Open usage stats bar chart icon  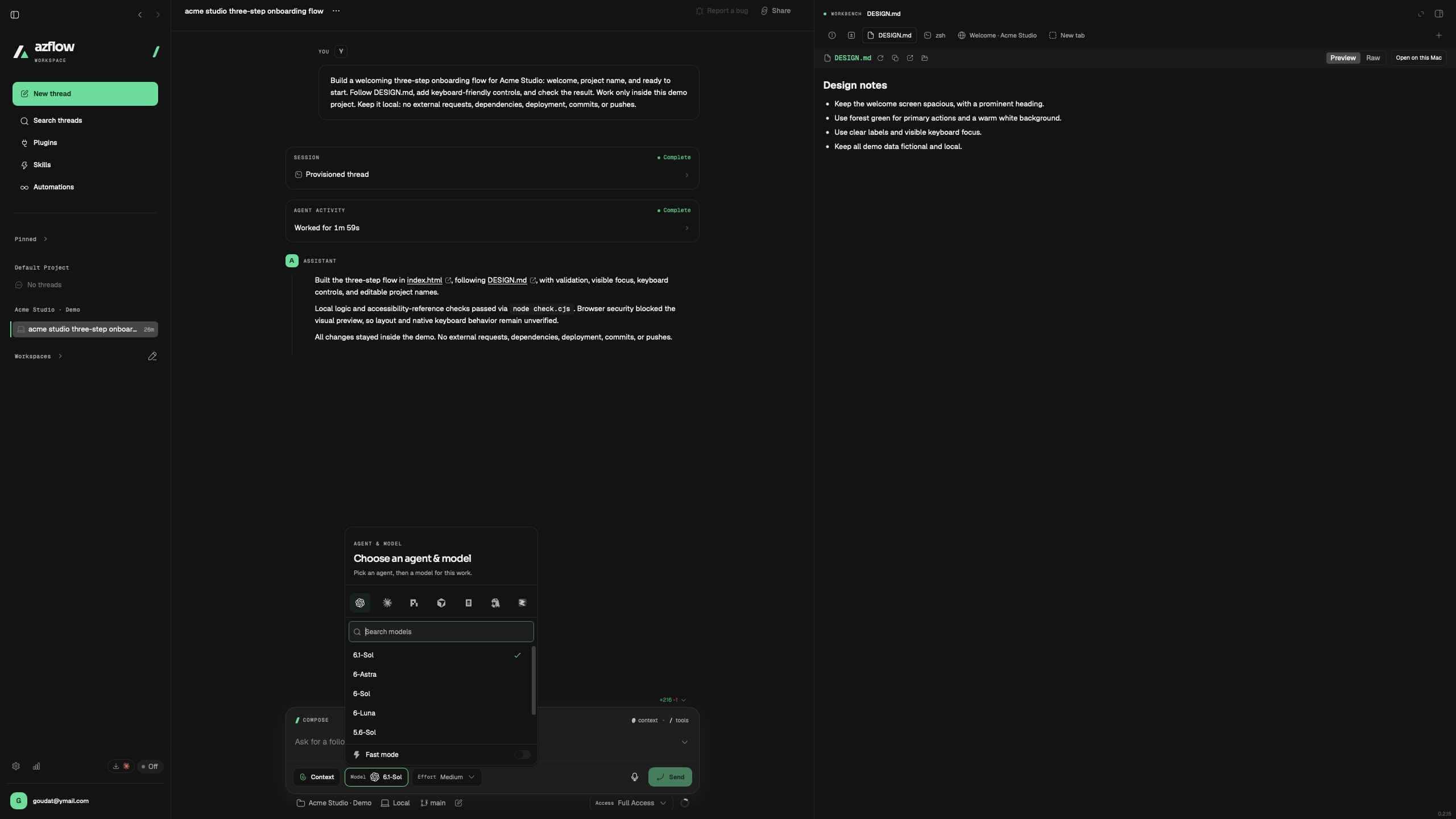pyautogui.click(x=36, y=766)
